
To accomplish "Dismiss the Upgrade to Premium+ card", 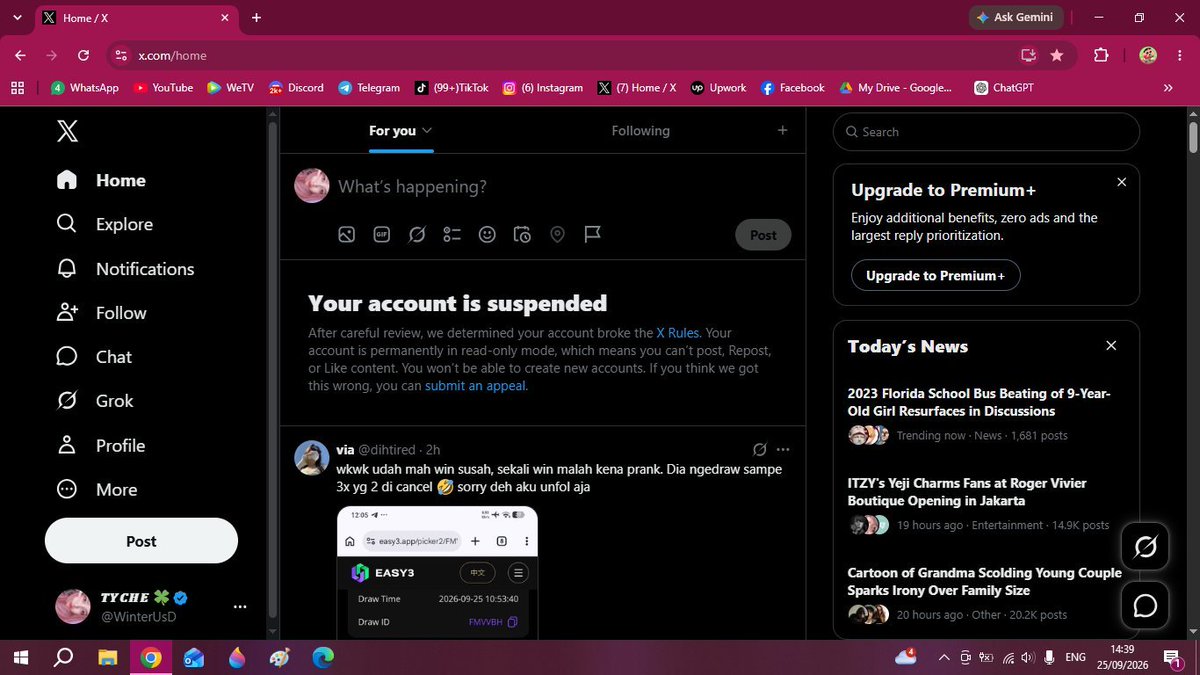I will pos(1121,182).
